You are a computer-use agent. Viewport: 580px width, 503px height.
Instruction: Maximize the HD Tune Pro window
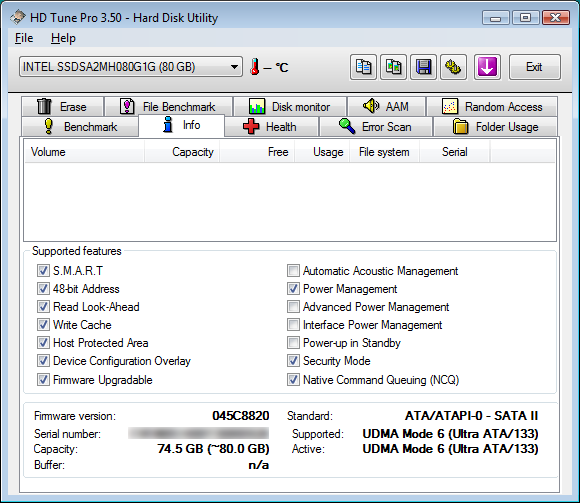[525, 17]
